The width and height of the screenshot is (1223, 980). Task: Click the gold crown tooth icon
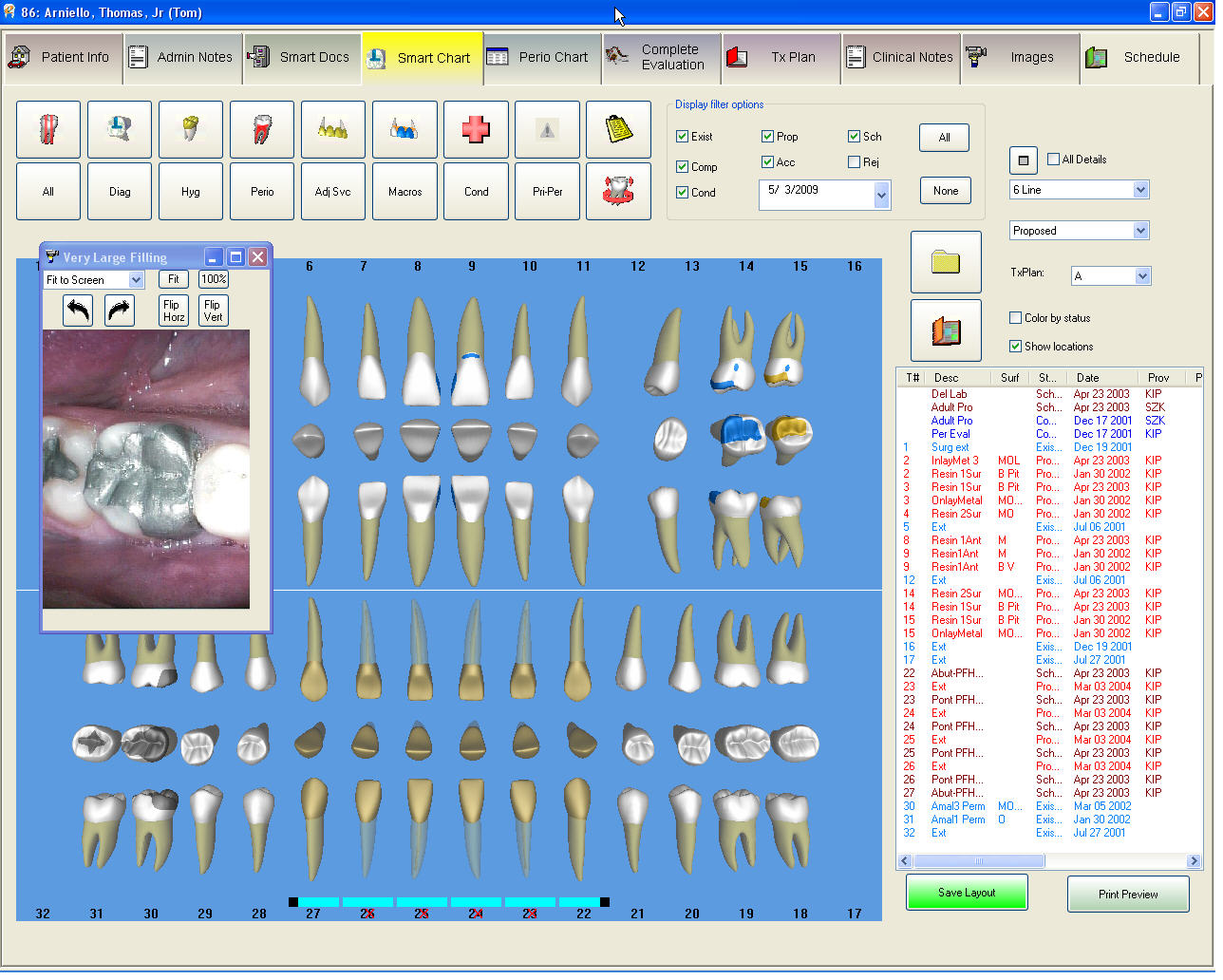coord(191,129)
